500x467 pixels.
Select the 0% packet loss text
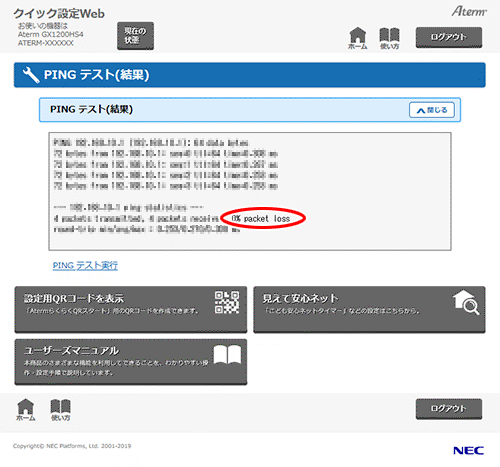pyautogui.click(x=261, y=219)
